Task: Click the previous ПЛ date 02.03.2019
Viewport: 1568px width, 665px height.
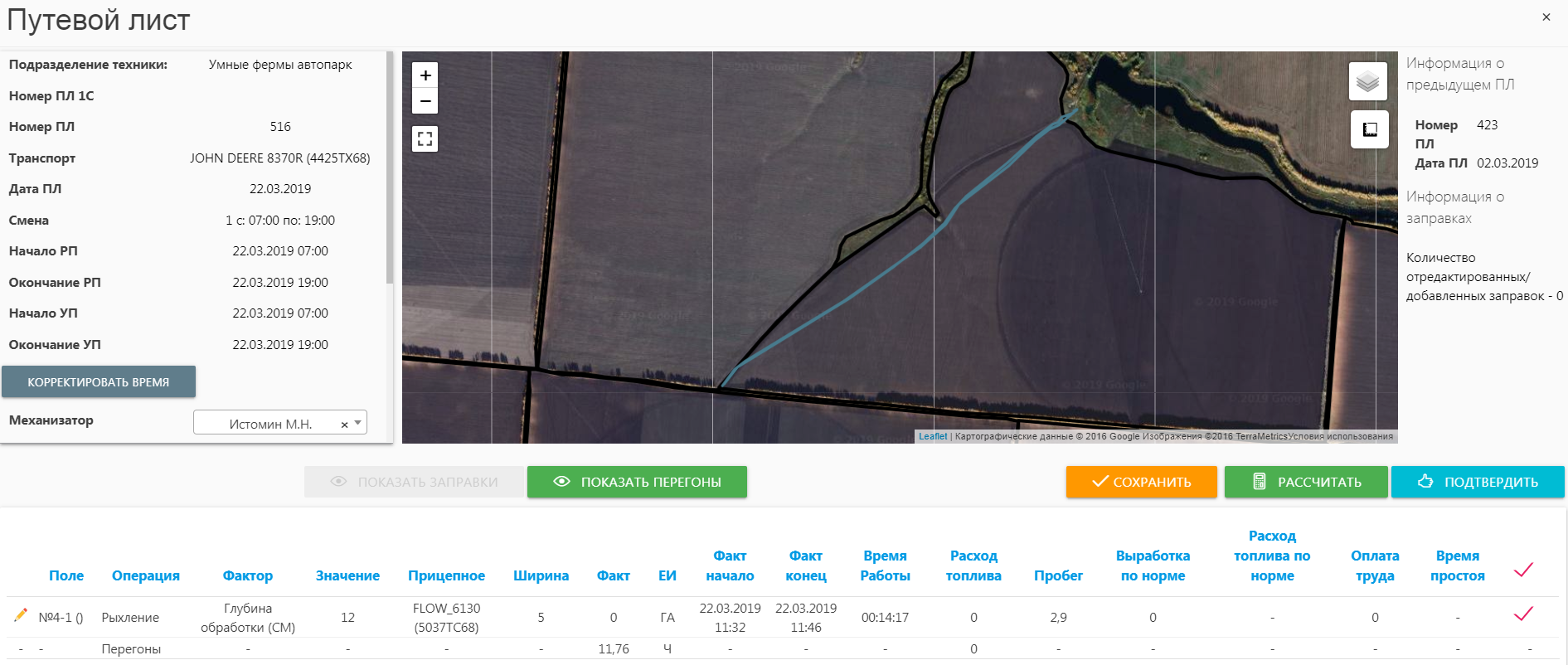Action: pyautogui.click(x=1507, y=163)
